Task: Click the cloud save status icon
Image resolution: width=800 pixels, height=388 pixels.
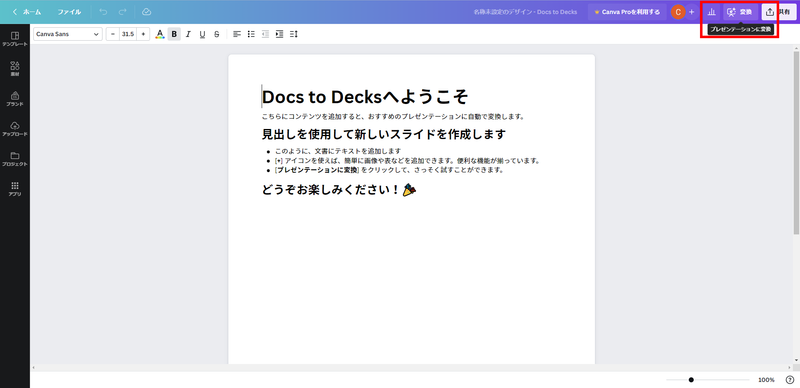Action: 146,11
